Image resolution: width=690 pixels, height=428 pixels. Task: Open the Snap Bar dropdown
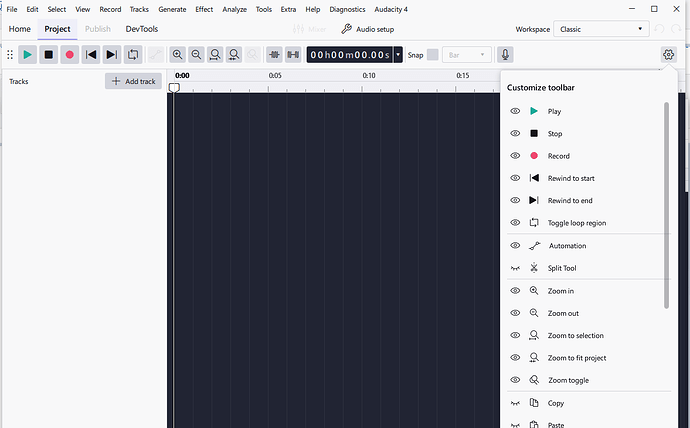pos(467,55)
